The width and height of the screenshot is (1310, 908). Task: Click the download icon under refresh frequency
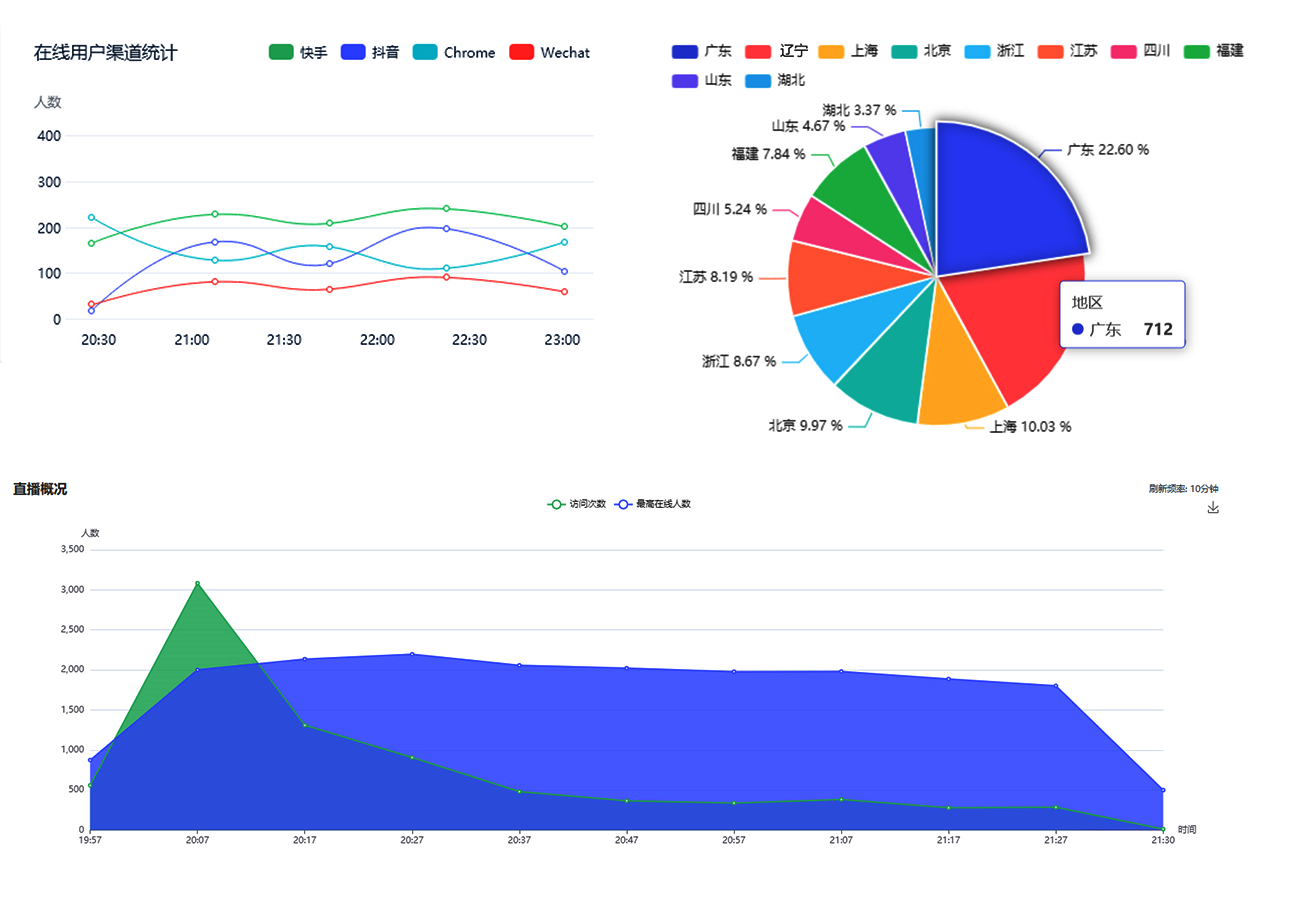pos(1213,508)
